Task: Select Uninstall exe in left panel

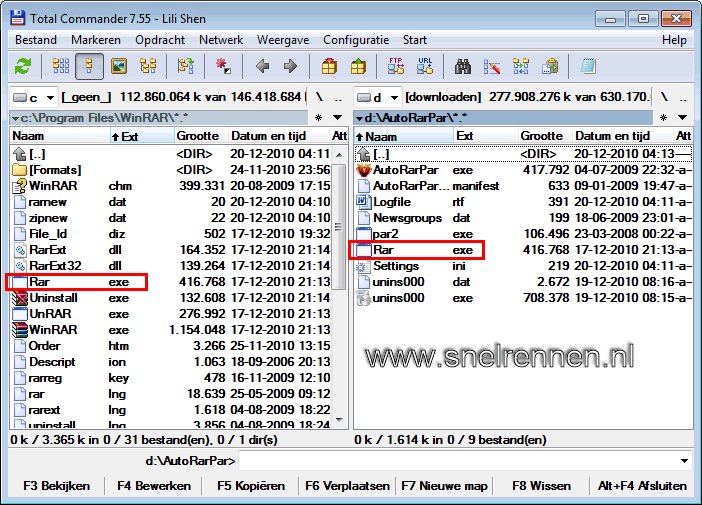Action: (172, 298)
